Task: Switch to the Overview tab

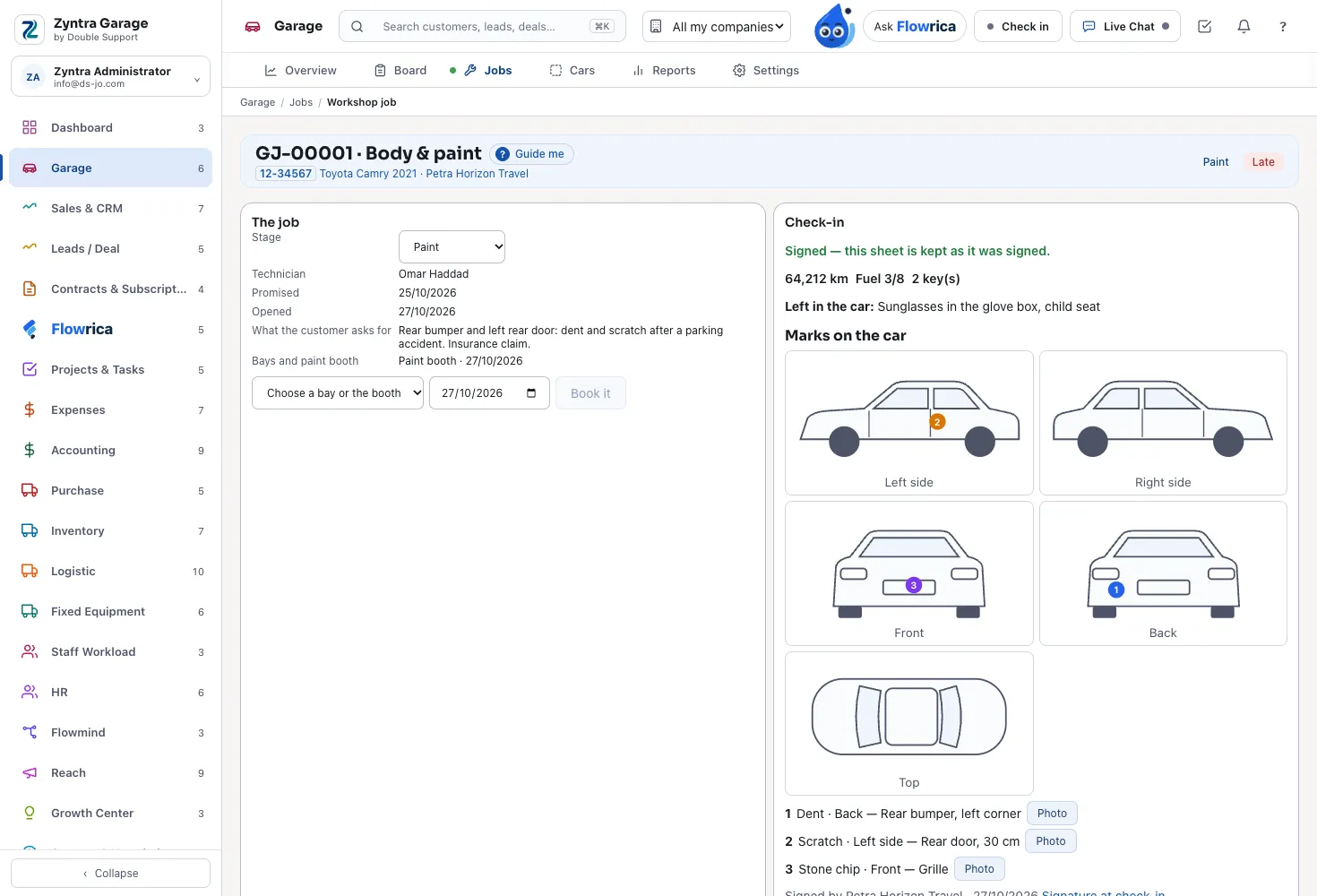Action: point(300,70)
